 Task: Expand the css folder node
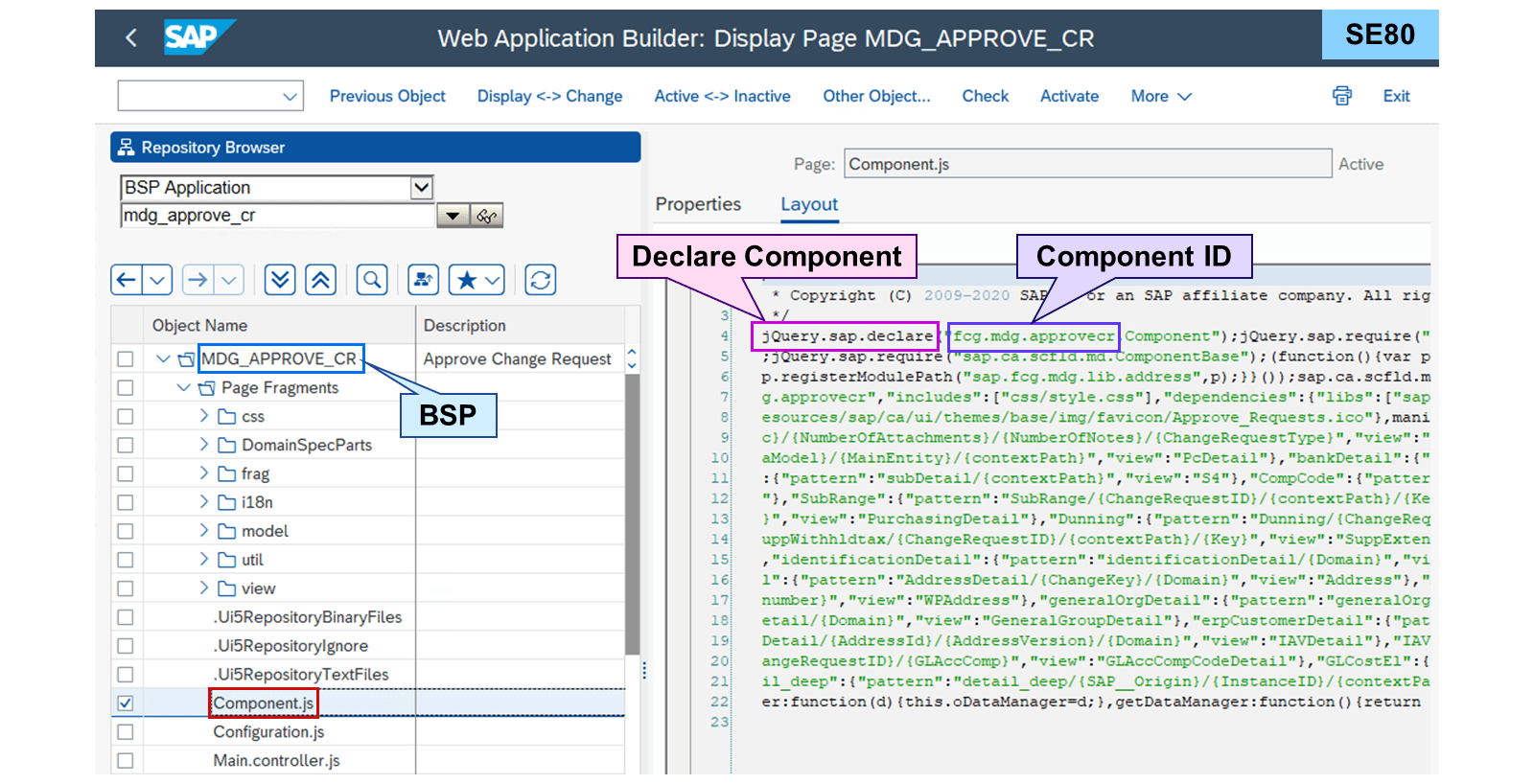point(204,416)
